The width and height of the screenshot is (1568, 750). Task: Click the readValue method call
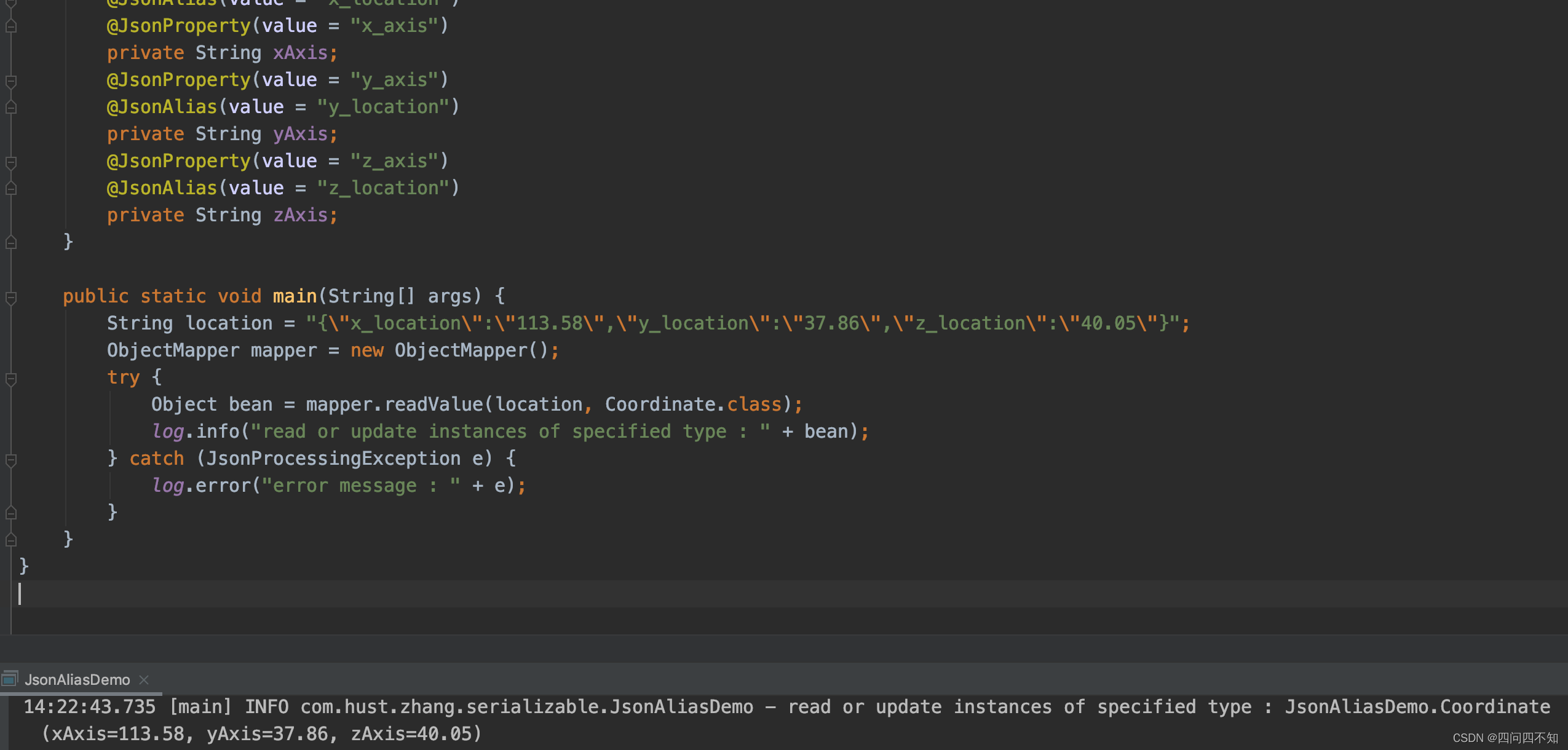(x=433, y=405)
